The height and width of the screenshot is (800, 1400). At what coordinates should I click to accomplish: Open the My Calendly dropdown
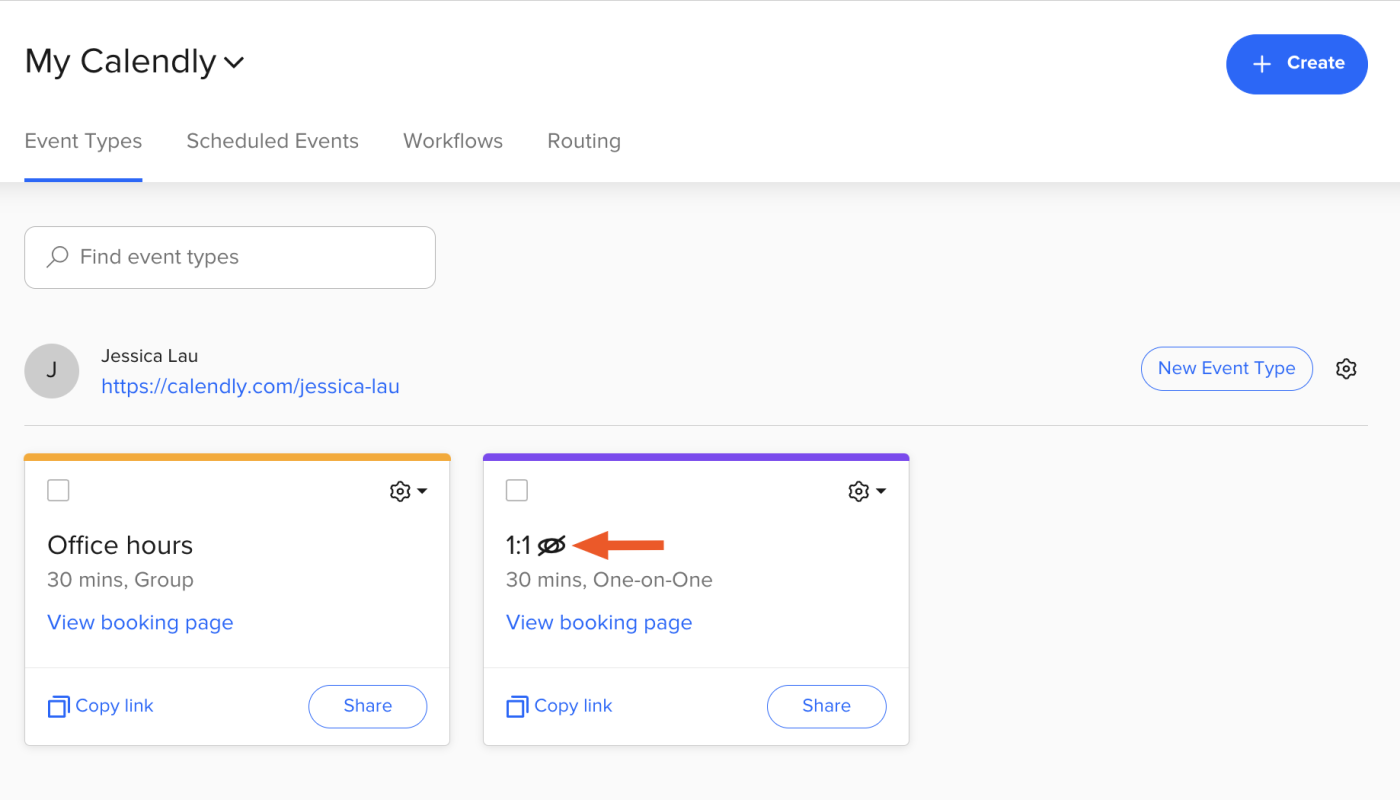click(135, 62)
